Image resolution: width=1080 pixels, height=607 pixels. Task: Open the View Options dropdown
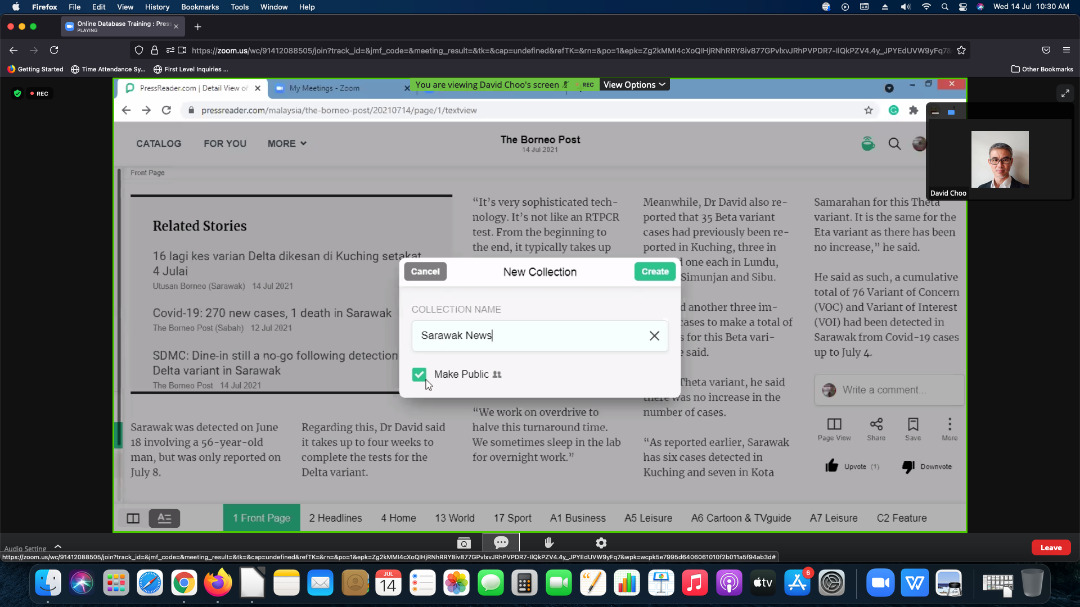coord(634,85)
